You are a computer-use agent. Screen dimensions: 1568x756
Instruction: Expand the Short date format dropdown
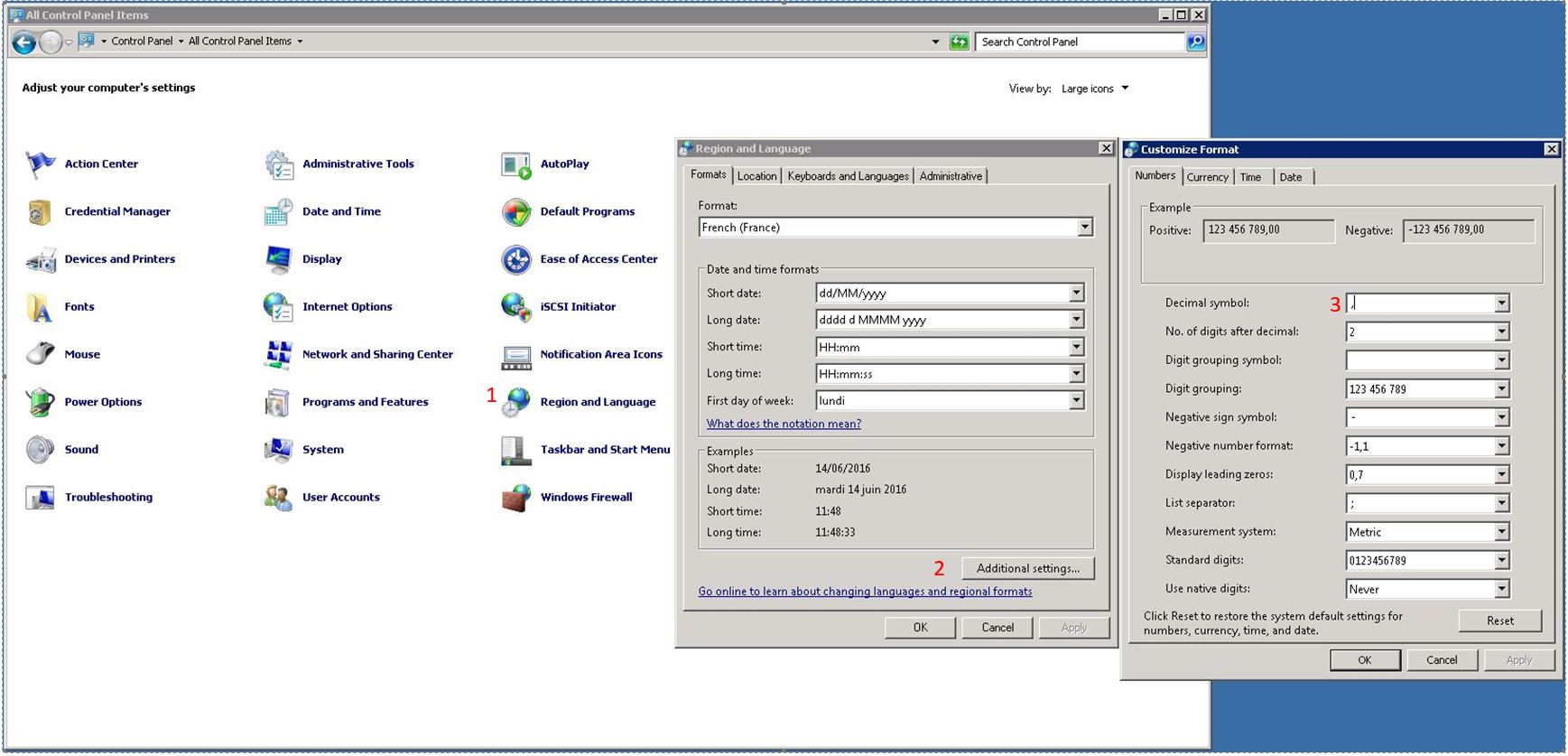pos(1076,294)
